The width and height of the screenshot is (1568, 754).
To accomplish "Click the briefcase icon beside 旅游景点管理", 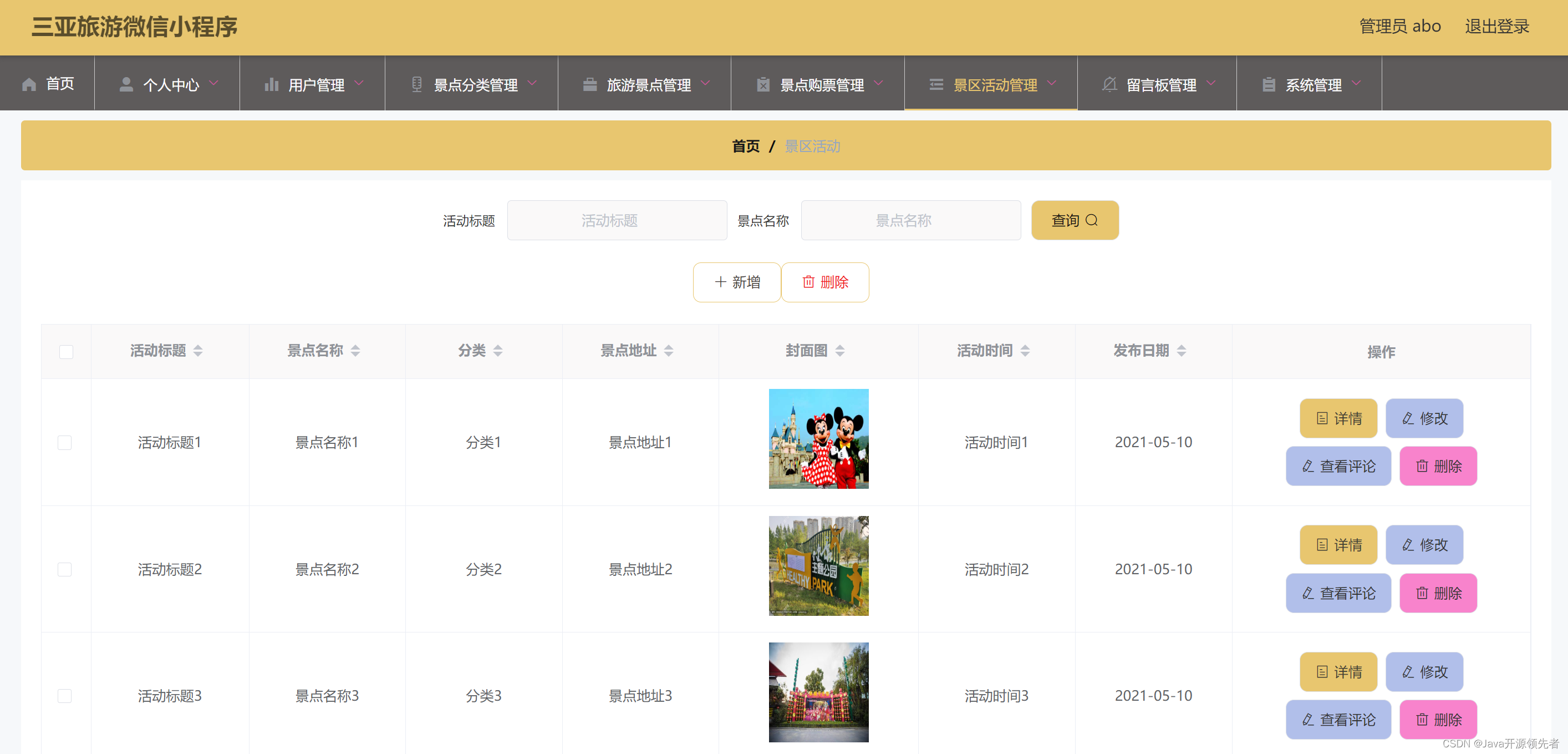I will coord(589,84).
